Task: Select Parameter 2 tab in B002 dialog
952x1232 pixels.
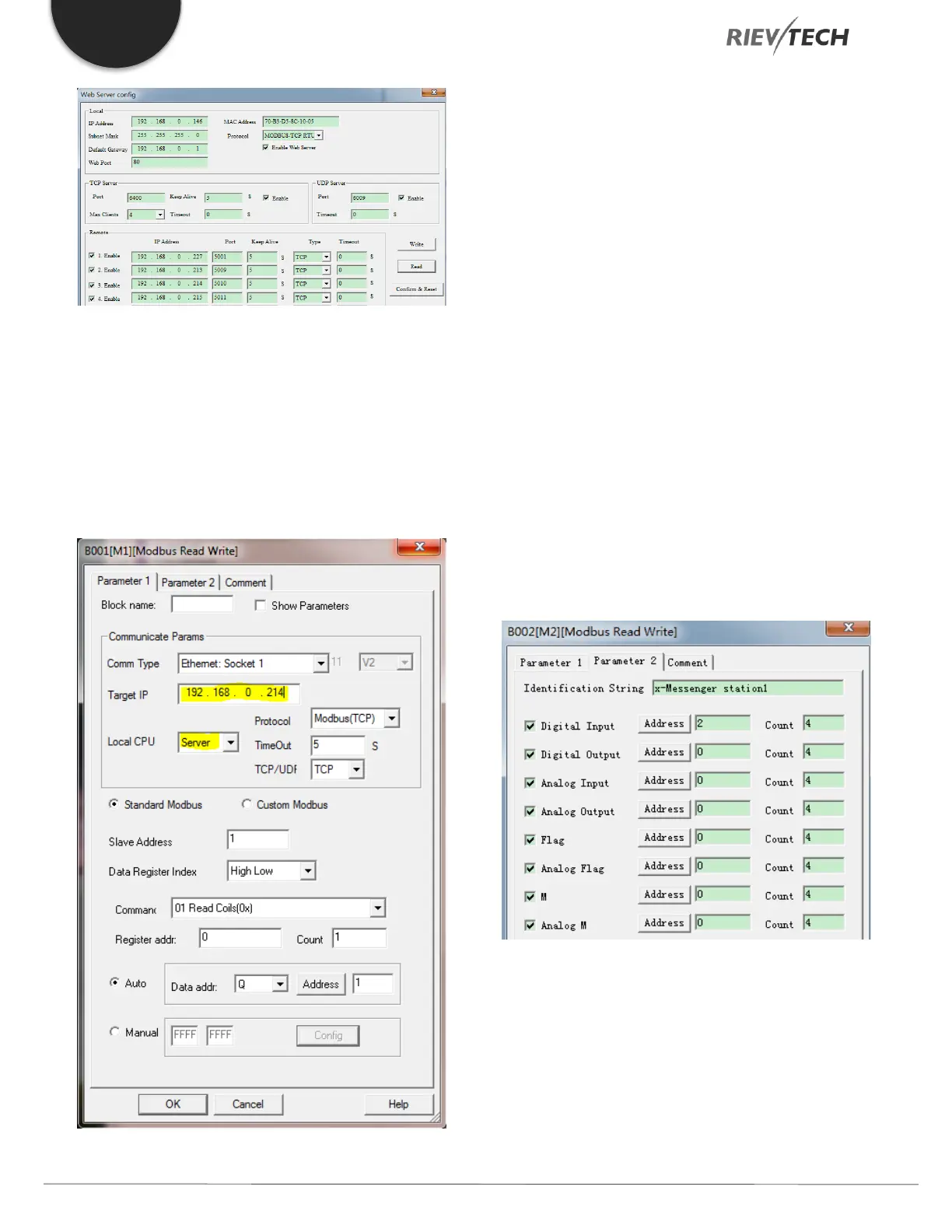Action: pos(625,661)
